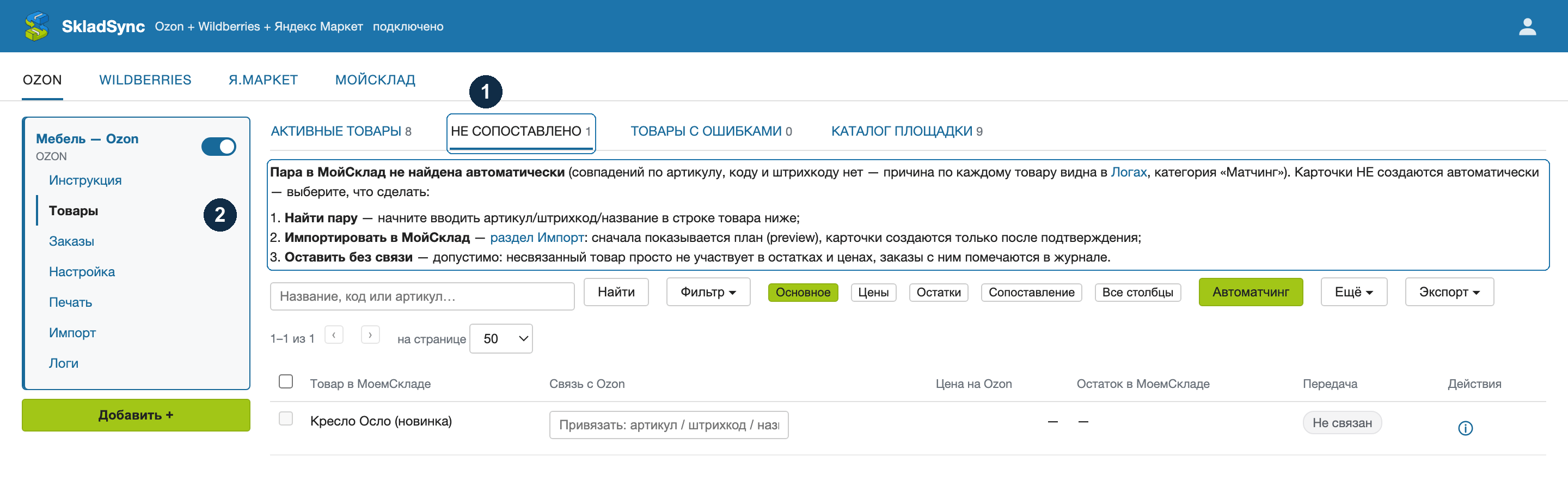
Task: Open the items per page dropdown 50
Action: (x=501, y=338)
